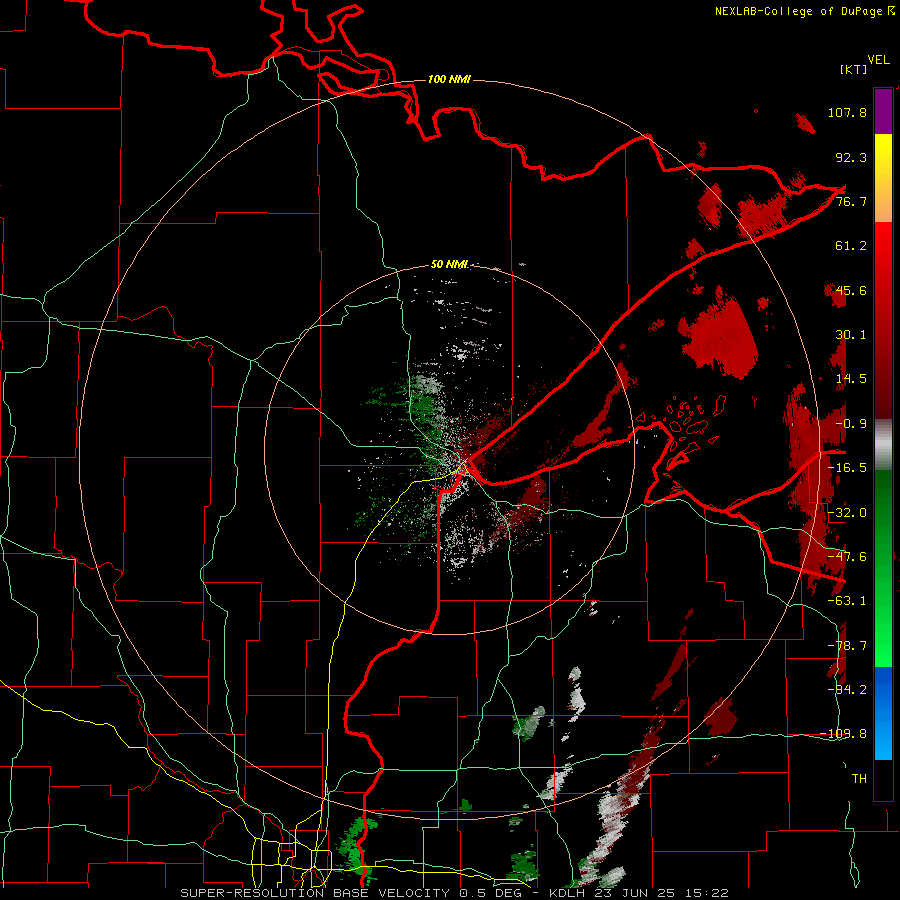
Task: Click the Super-Resolution Base Velocity caption
Action: point(454,893)
